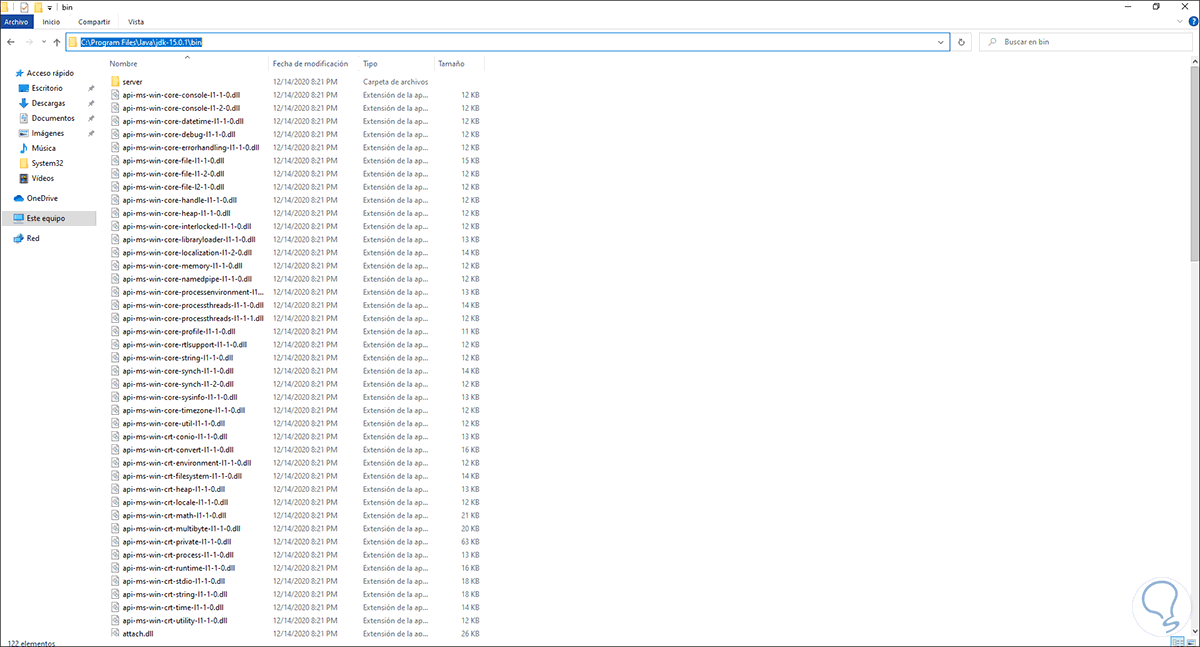The image size is (1200, 647).
Task: Expand the ribbon with the chevron
Action: 1178,21
